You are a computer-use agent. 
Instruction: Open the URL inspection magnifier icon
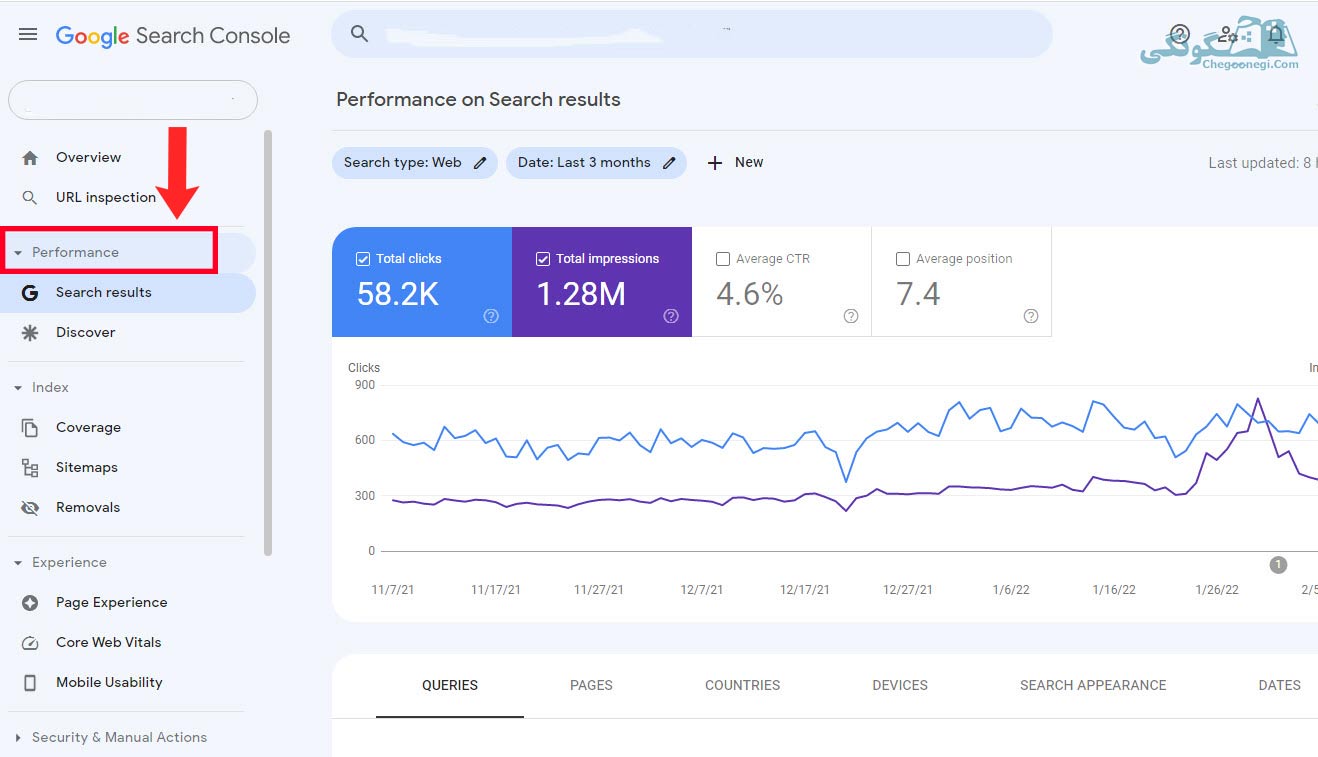pos(30,198)
